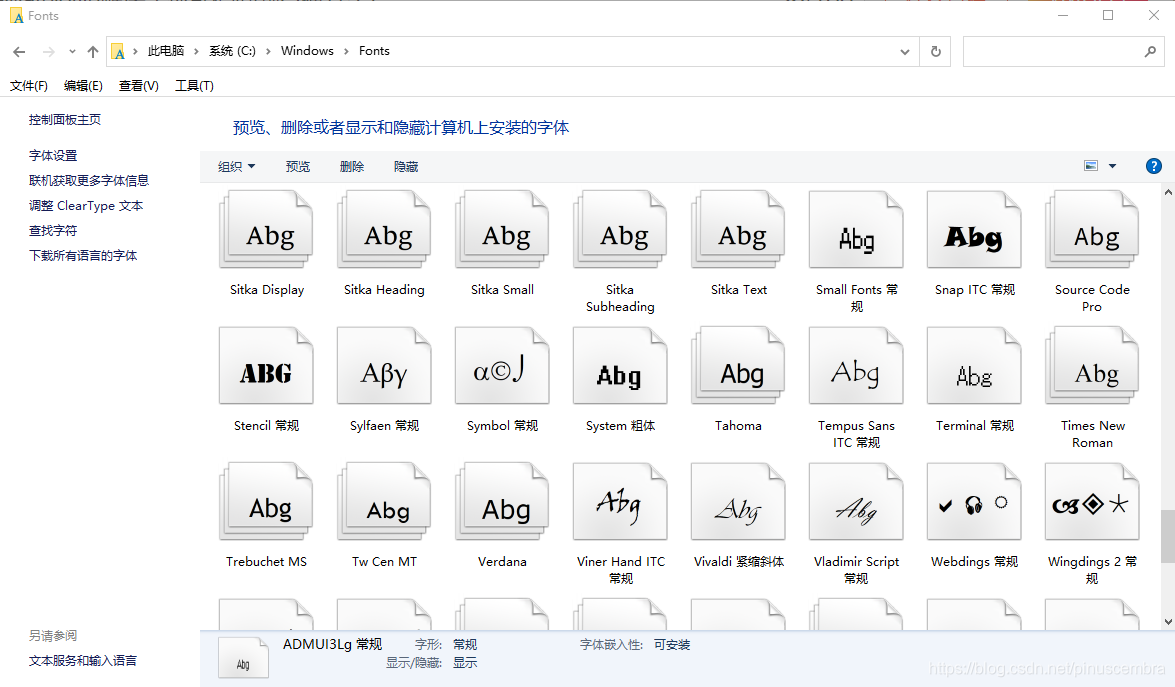Select the Times New Roman font icon
The width and height of the screenshot is (1175, 687).
[1093, 366]
